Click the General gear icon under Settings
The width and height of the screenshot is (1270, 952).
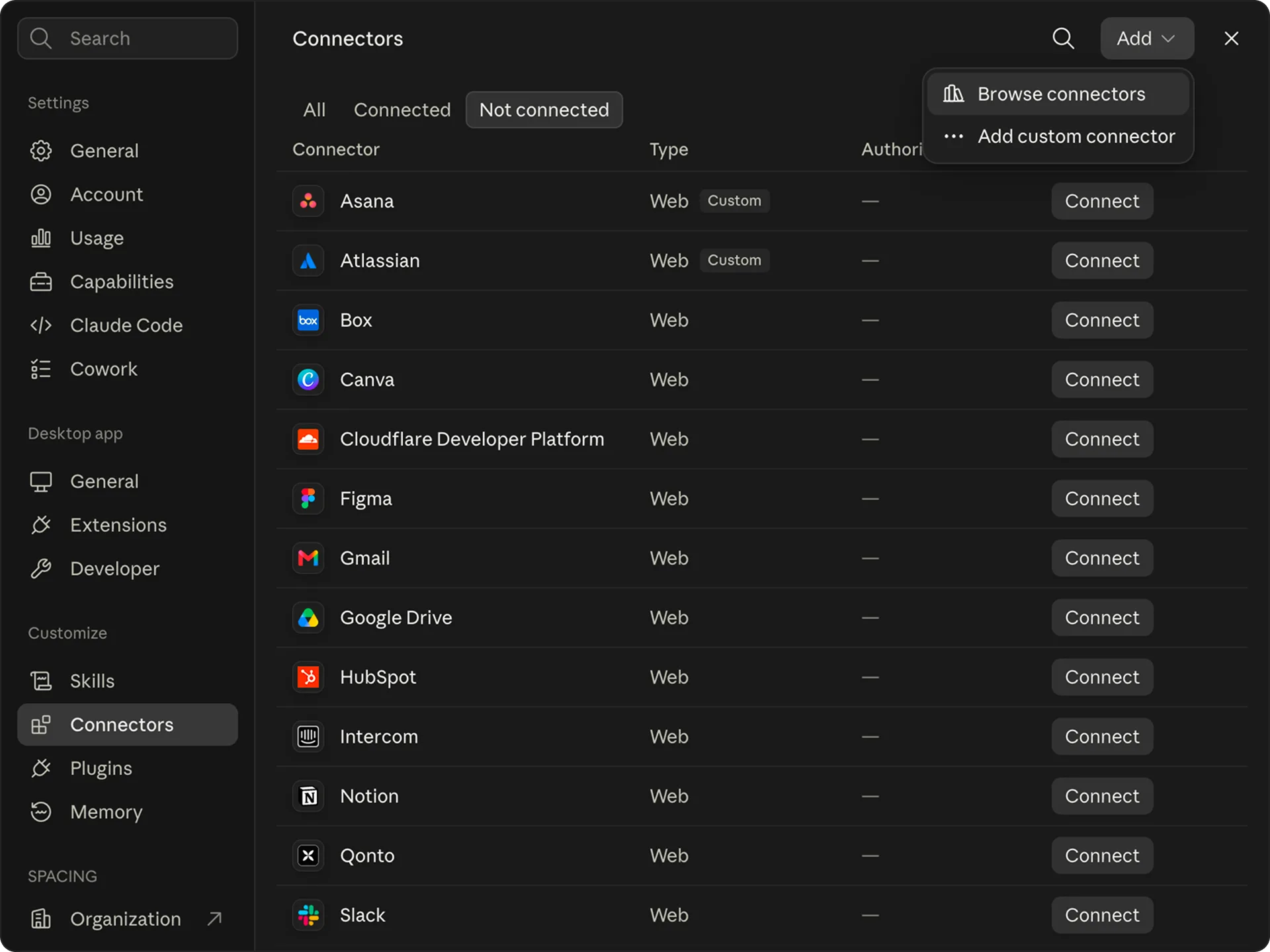(x=41, y=151)
